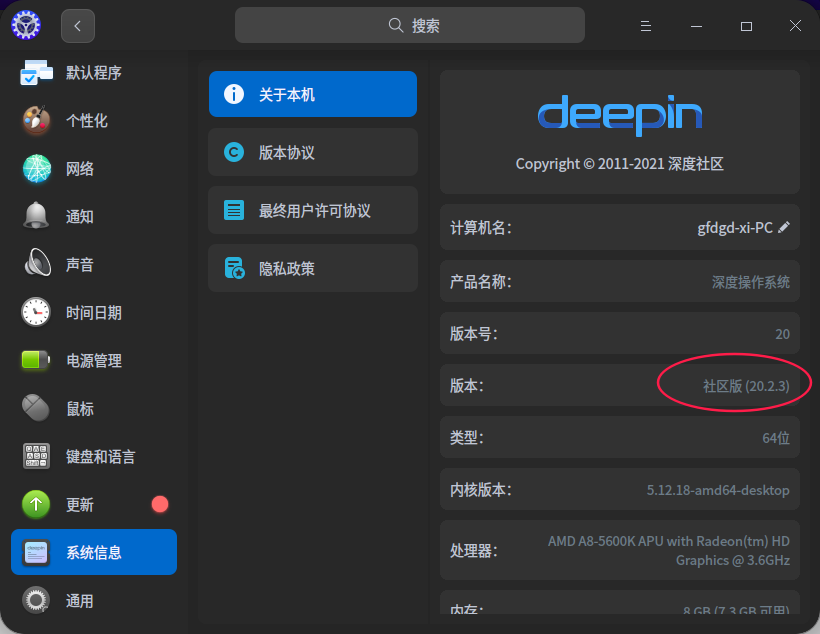Viewport: 820px width, 634px height.
Task: Click the search field
Action: [x=409, y=25]
